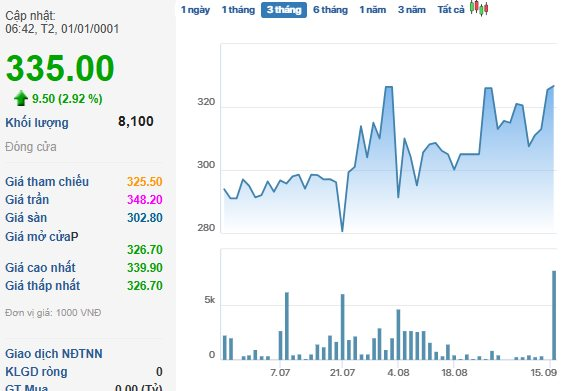
Task: Click the 335.00 current price figure
Action: click(60, 68)
